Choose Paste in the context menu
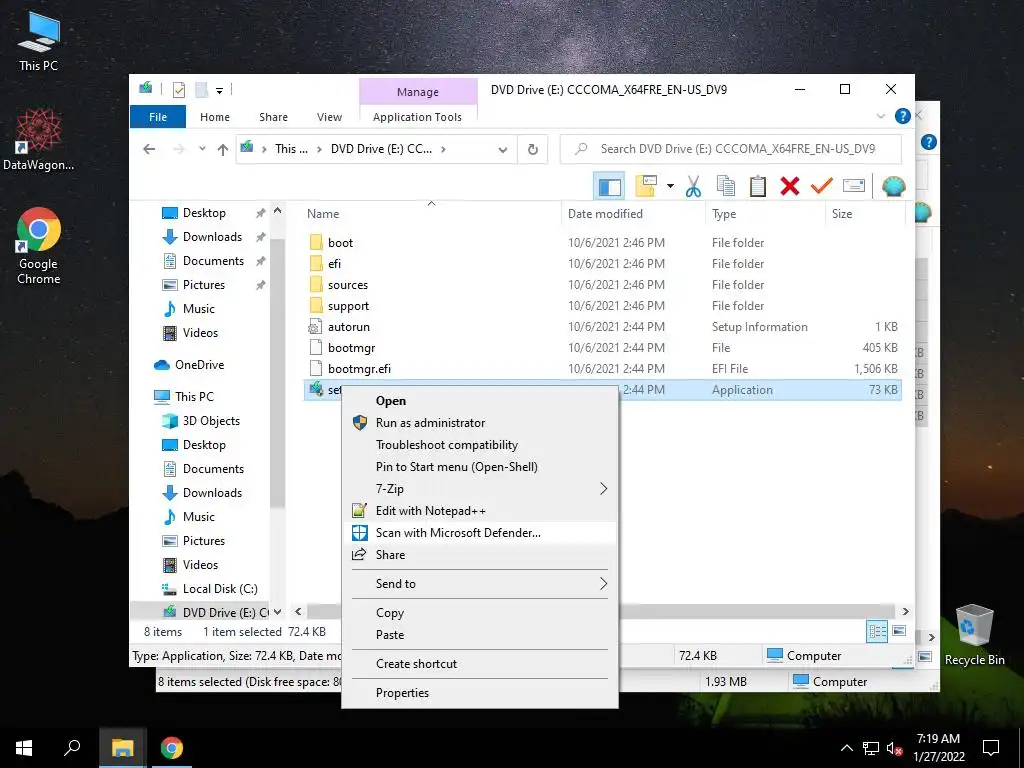Viewport: 1024px width, 768px height. (480, 635)
